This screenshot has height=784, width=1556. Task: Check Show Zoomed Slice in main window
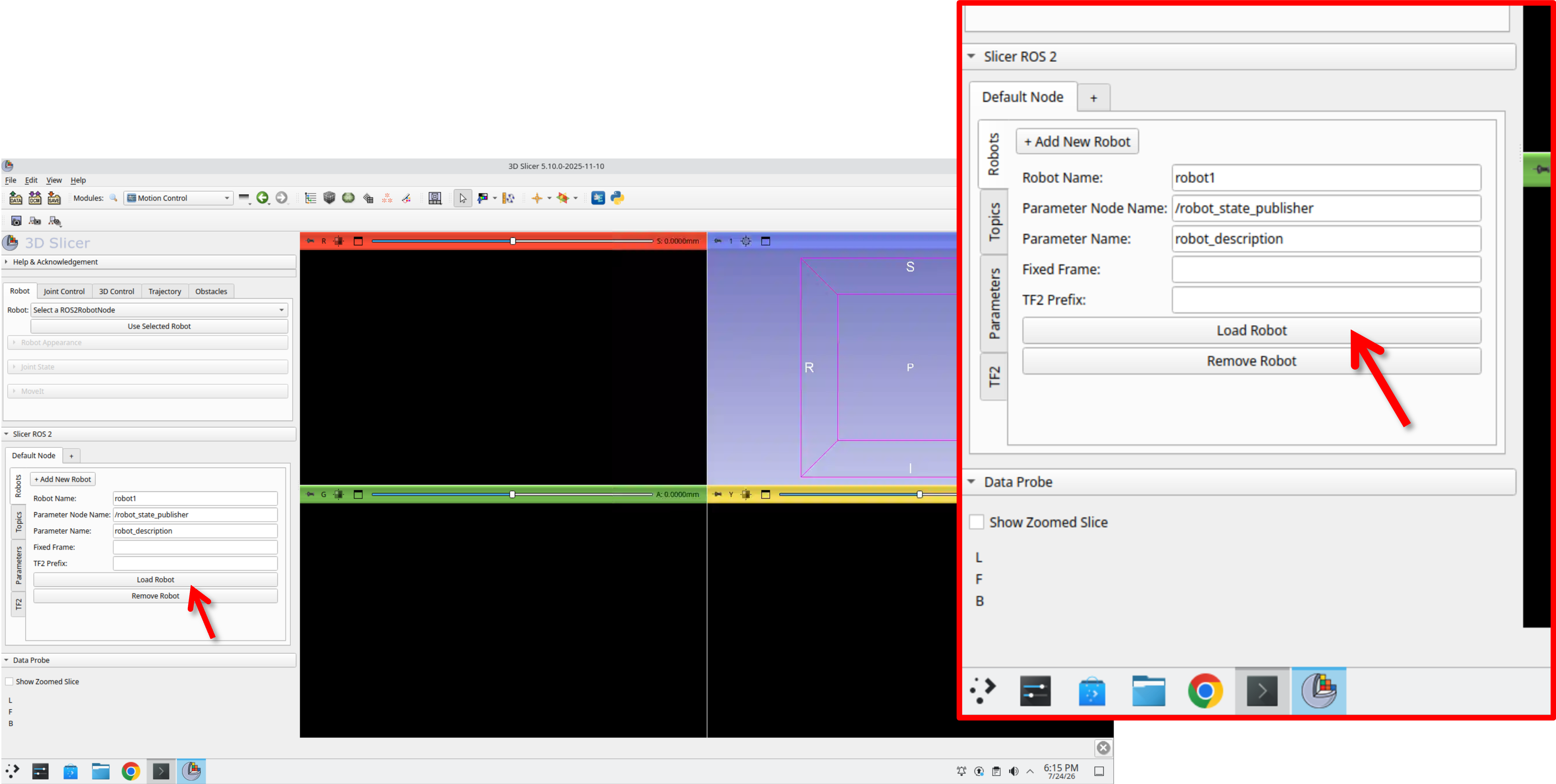9,682
